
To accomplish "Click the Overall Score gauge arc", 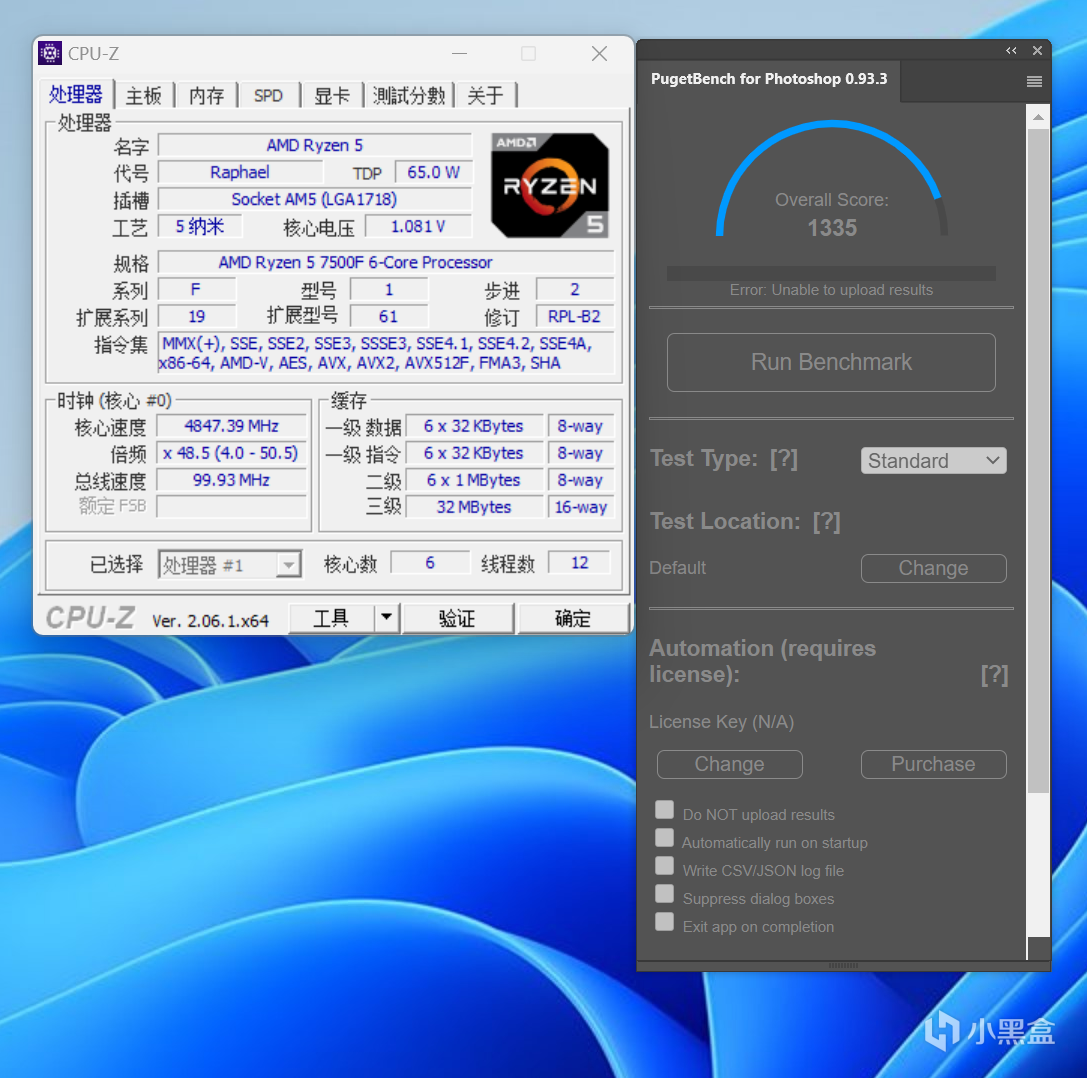I will [x=831, y=178].
